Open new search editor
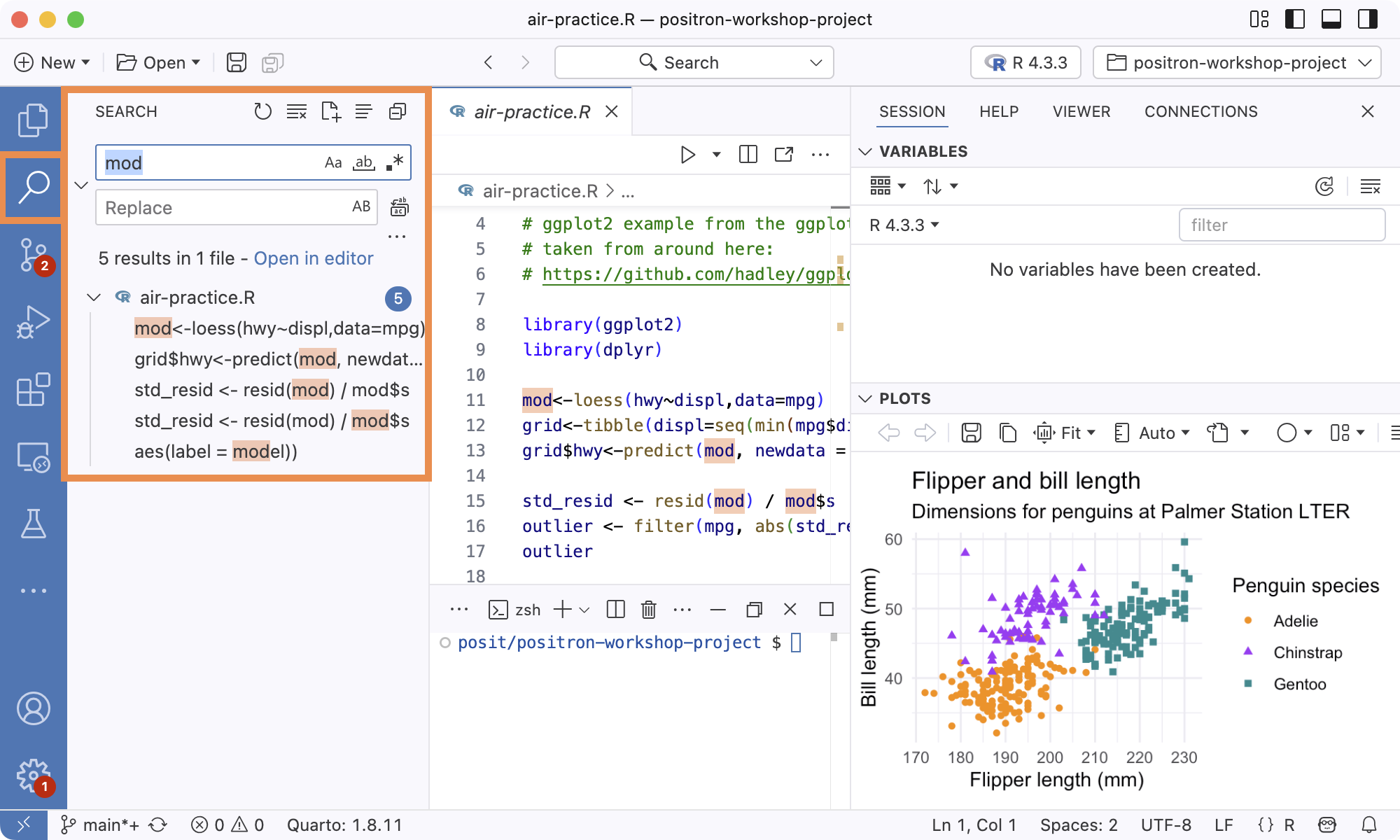Viewport: 1400px width, 840px height. (x=330, y=111)
